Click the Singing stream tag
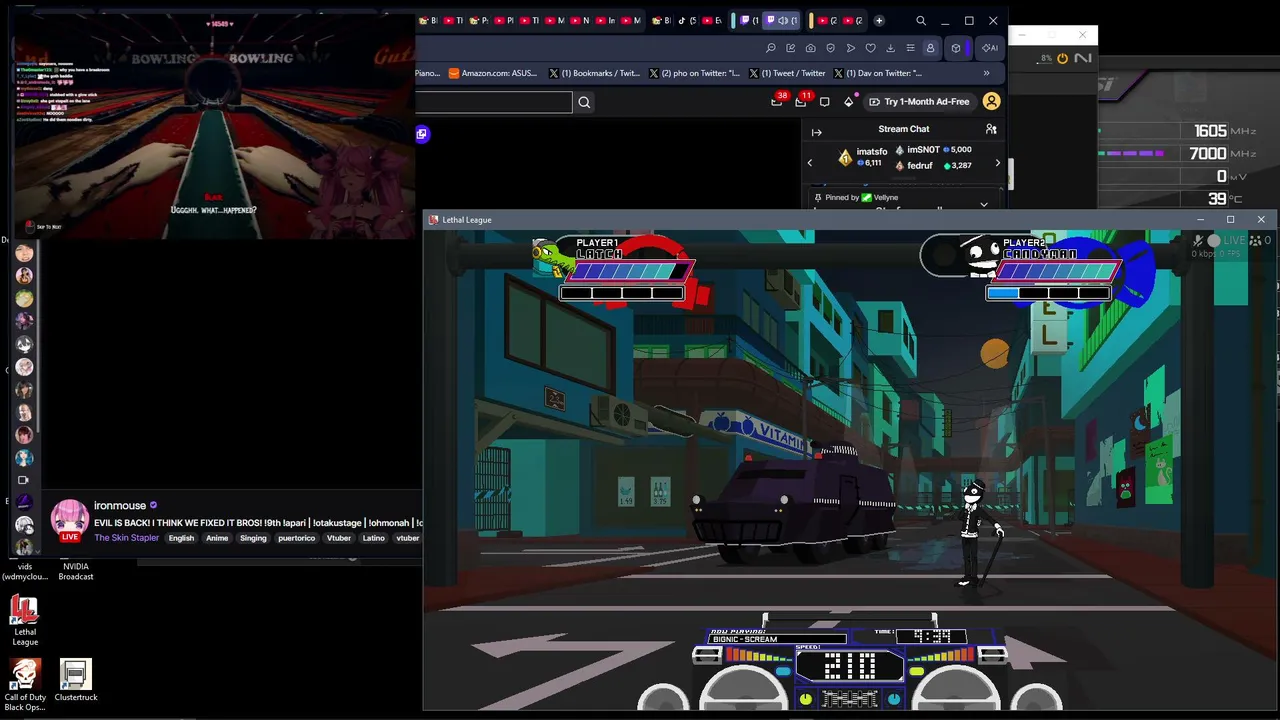 coord(253,538)
